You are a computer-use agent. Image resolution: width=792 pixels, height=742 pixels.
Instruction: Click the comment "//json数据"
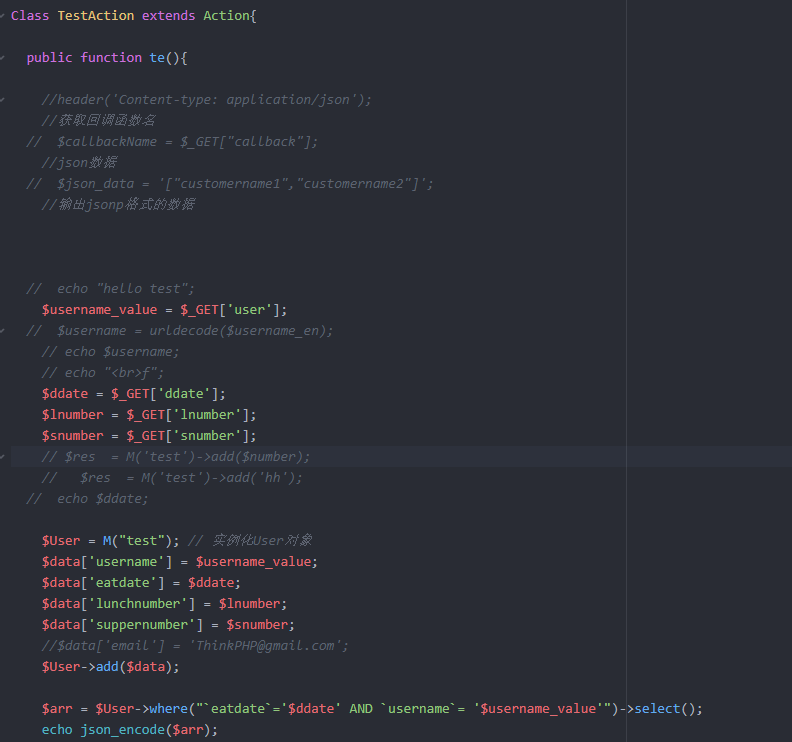pos(79,162)
